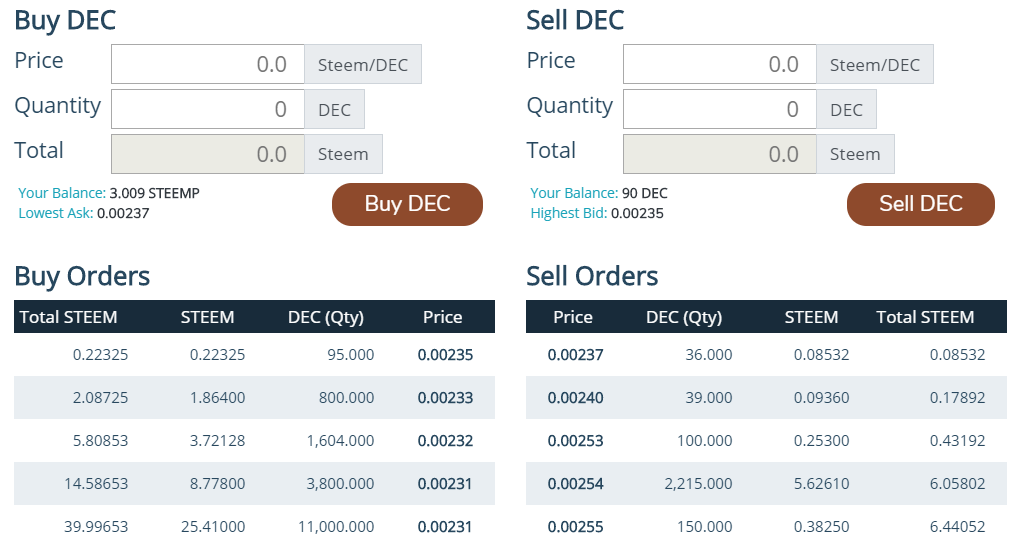This screenshot has width=1026, height=540.
Task: Click Sell Orders quantity 150.000
Action: (705, 527)
